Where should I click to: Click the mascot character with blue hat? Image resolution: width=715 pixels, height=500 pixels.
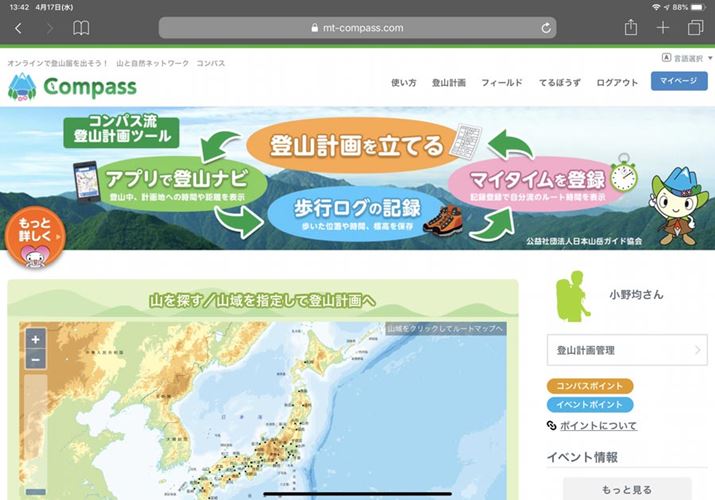click(x=677, y=206)
